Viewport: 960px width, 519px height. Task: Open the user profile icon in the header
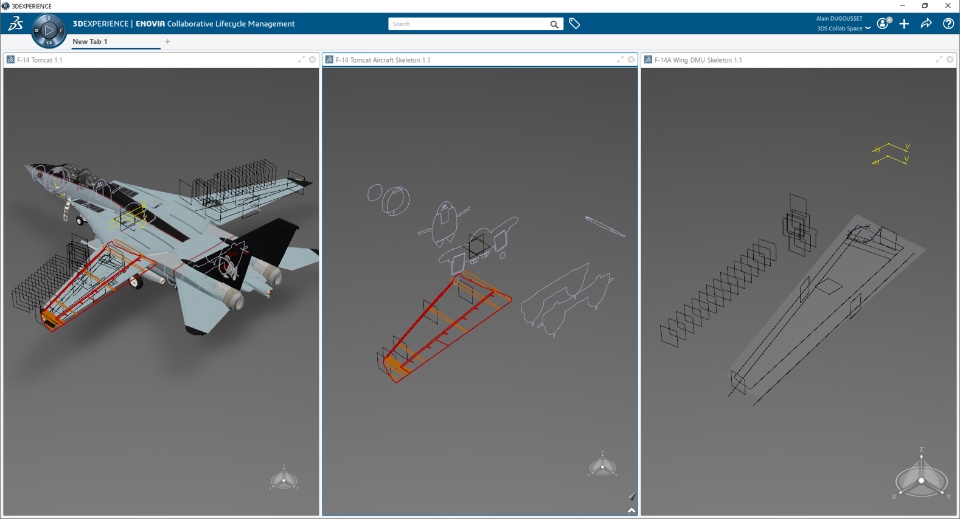(883, 23)
